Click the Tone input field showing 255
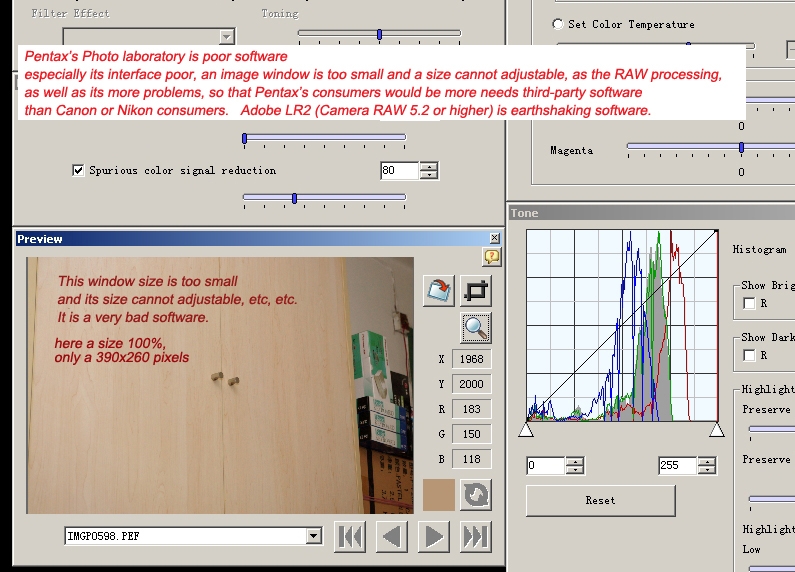The height and width of the screenshot is (572, 795). 677,466
